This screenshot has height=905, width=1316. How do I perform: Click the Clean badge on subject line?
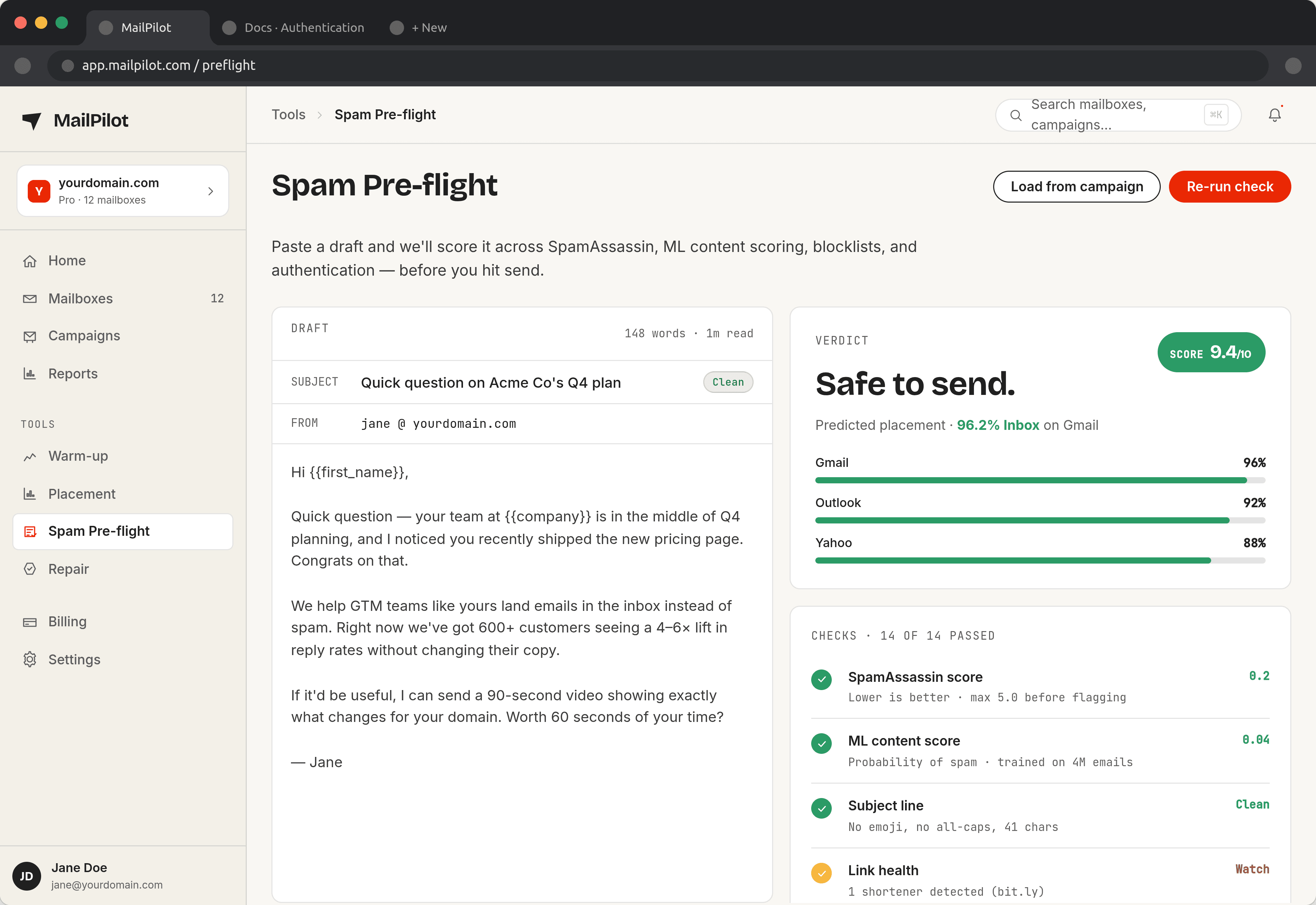728,382
